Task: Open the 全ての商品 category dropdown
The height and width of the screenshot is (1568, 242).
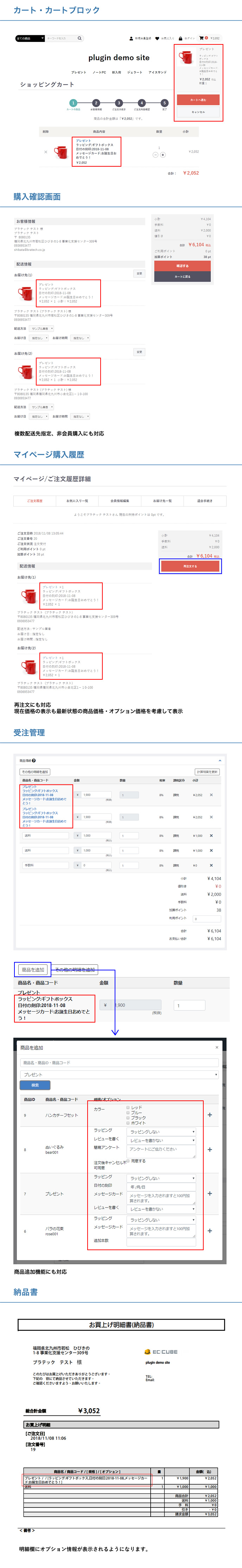Action: point(30,38)
